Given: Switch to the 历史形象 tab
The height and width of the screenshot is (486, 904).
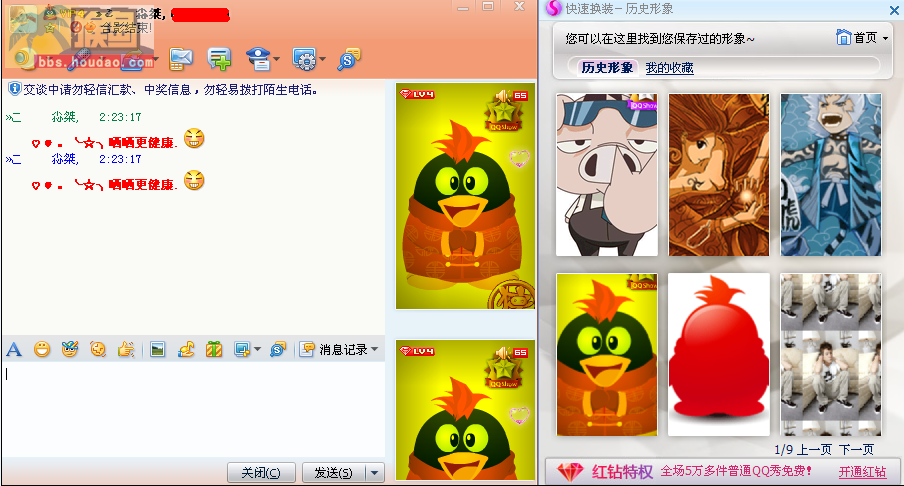Looking at the screenshot, I should [x=607, y=67].
